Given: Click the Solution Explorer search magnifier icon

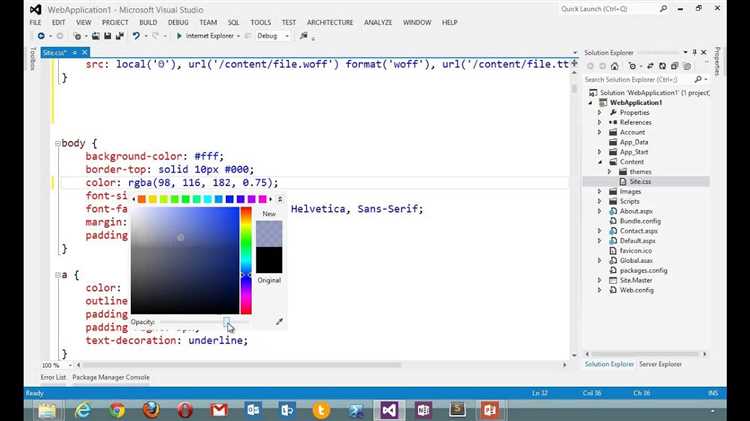Looking at the screenshot, I should [x=698, y=79].
